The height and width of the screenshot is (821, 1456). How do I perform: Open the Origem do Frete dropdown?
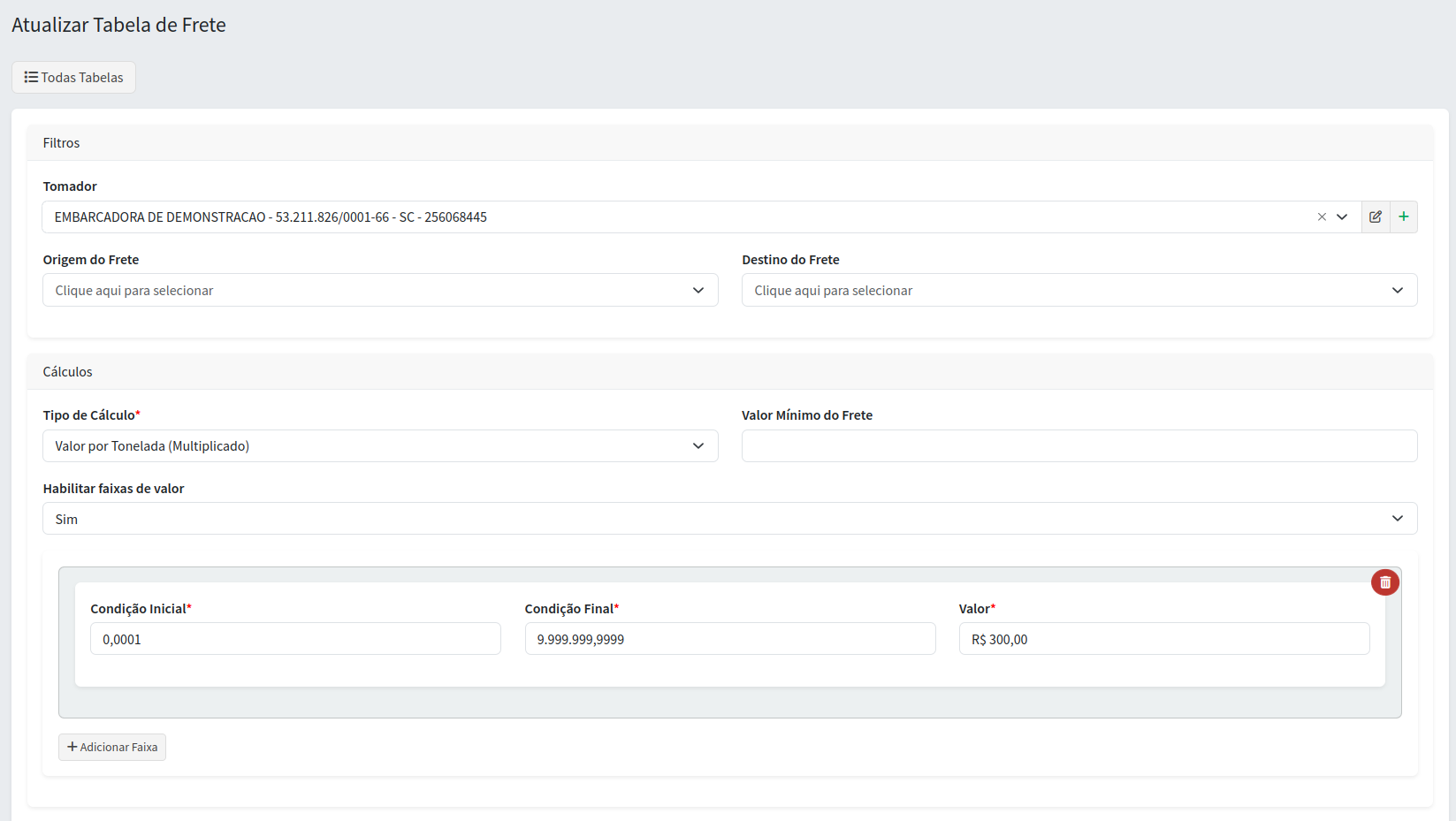pyautogui.click(x=380, y=291)
